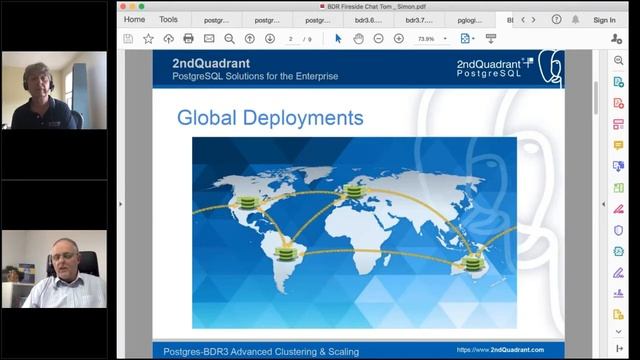Expand the left navigation pane arrow

point(121,204)
